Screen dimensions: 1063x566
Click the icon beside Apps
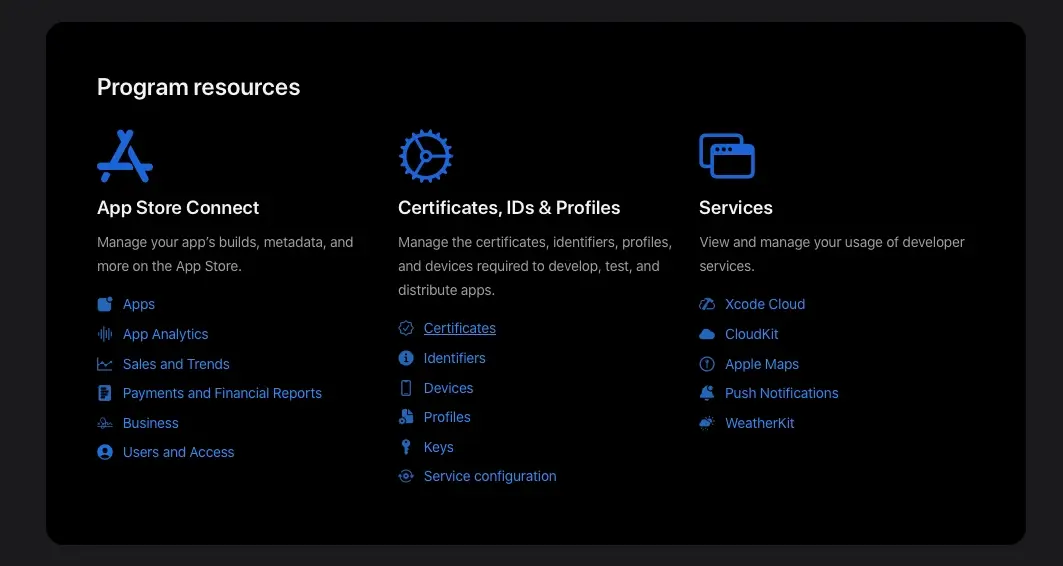104,304
